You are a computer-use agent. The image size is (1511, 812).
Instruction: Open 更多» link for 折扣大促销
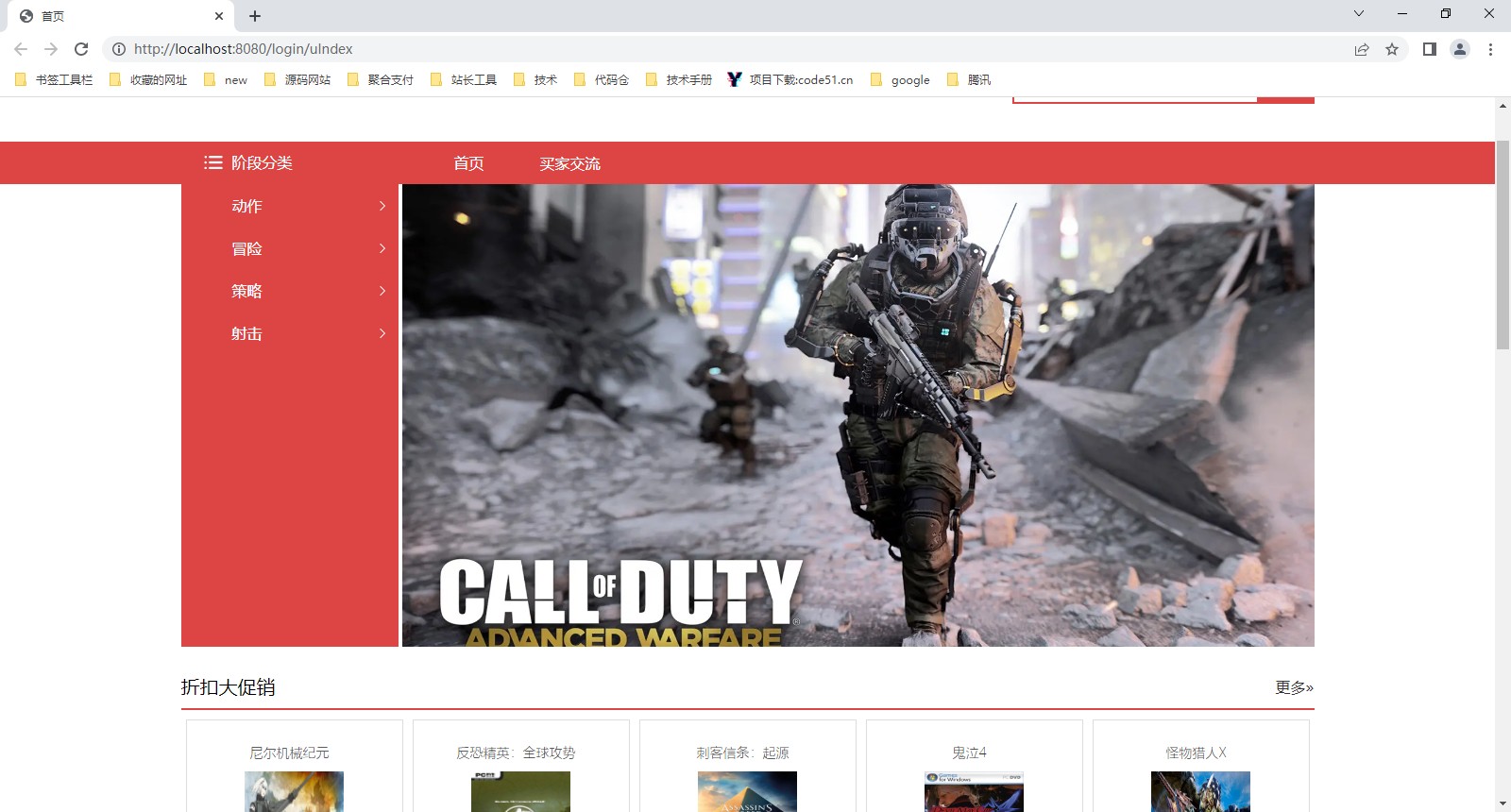[1295, 687]
